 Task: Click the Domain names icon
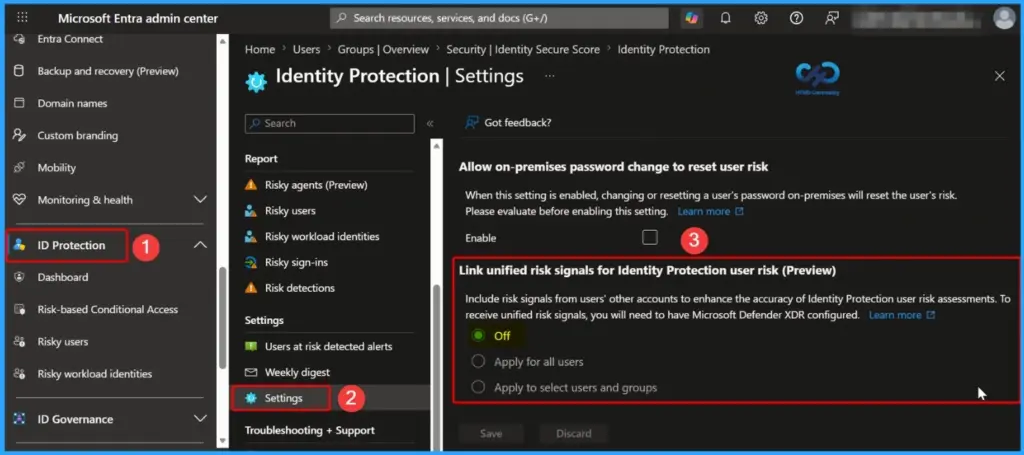[19, 103]
